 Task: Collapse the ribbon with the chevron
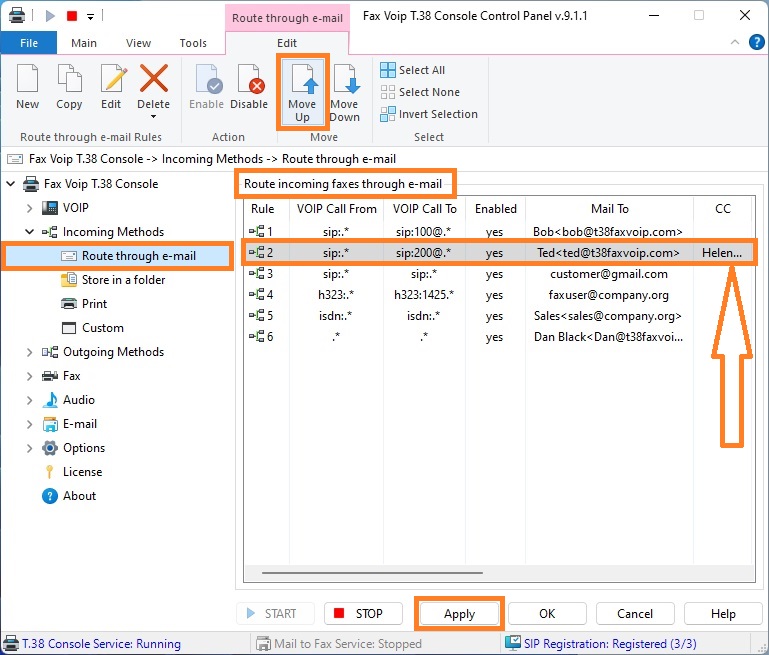[735, 42]
